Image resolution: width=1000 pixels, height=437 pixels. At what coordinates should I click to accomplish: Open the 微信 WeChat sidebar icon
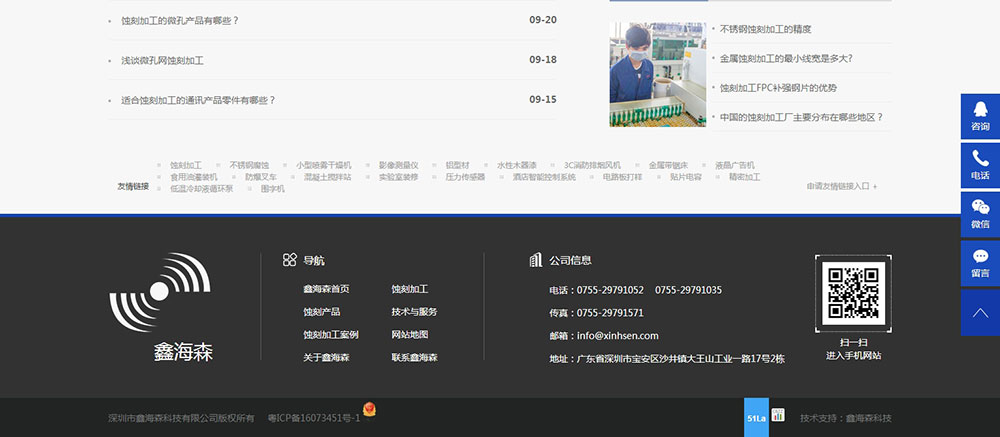click(x=980, y=214)
